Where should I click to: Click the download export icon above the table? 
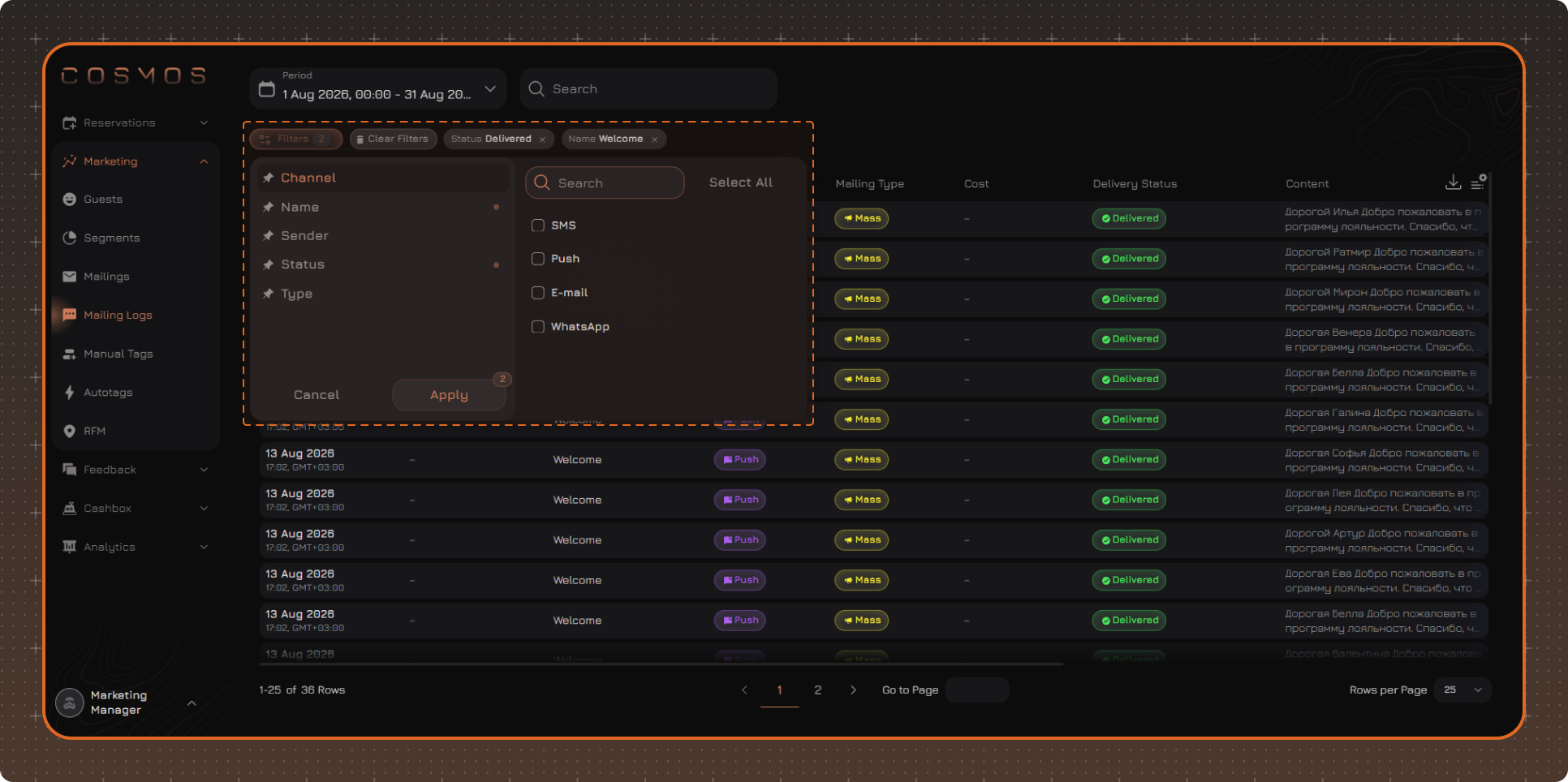tap(1453, 183)
